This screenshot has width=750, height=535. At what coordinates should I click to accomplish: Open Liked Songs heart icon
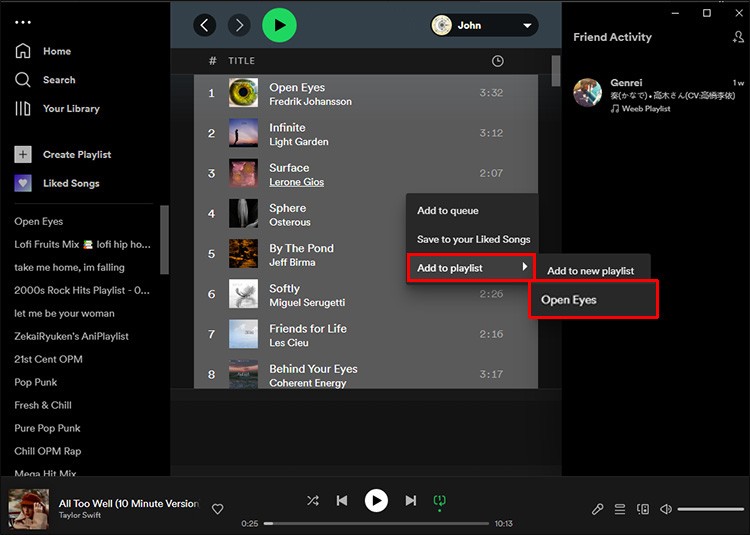(x=23, y=183)
